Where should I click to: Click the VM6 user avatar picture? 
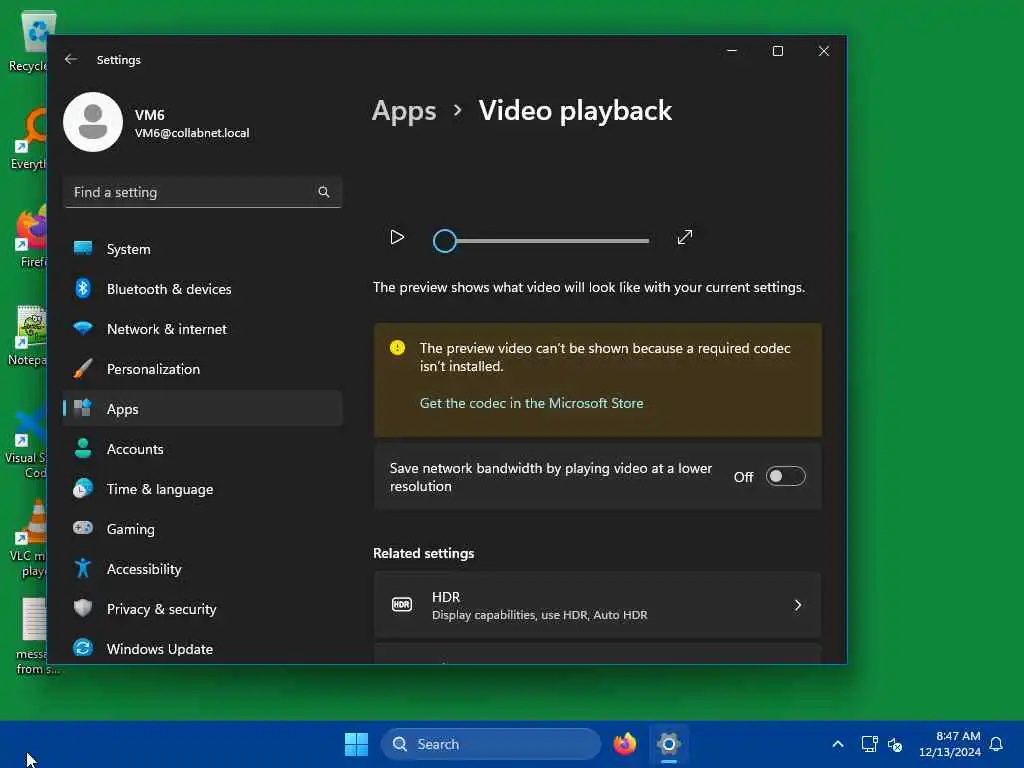(x=93, y=122)
